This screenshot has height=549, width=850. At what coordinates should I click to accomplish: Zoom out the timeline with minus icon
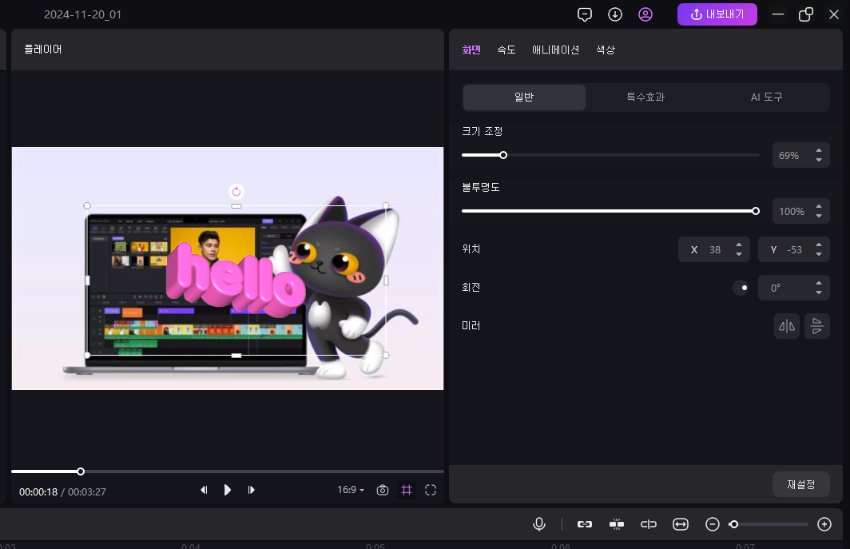tap(712, 524)
